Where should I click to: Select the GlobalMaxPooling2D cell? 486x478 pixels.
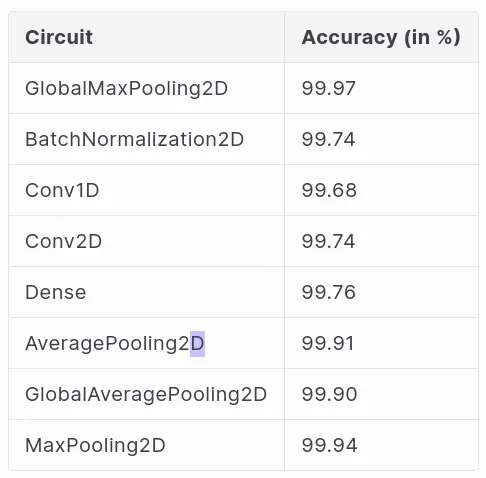[147, 88]
